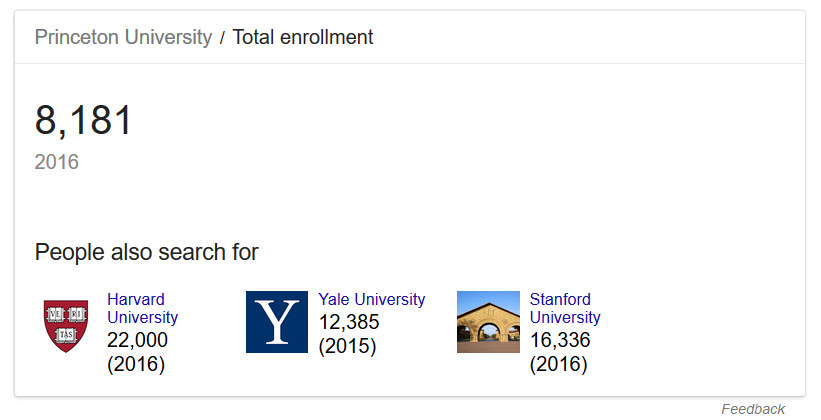Click the Yale Y logo
Image resolution: width=821 pixels, height=420 pixels.
pyautogui.click(x=277, y=322)
